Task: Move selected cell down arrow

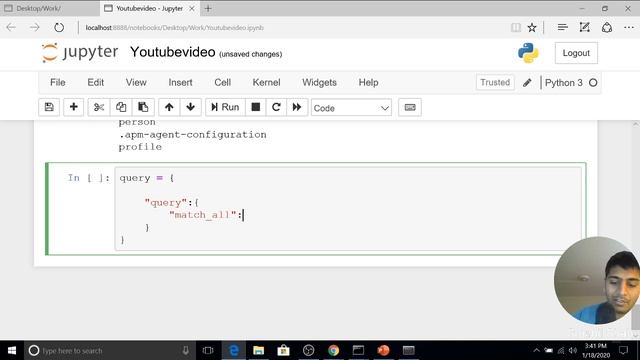Action: [190, 107]
